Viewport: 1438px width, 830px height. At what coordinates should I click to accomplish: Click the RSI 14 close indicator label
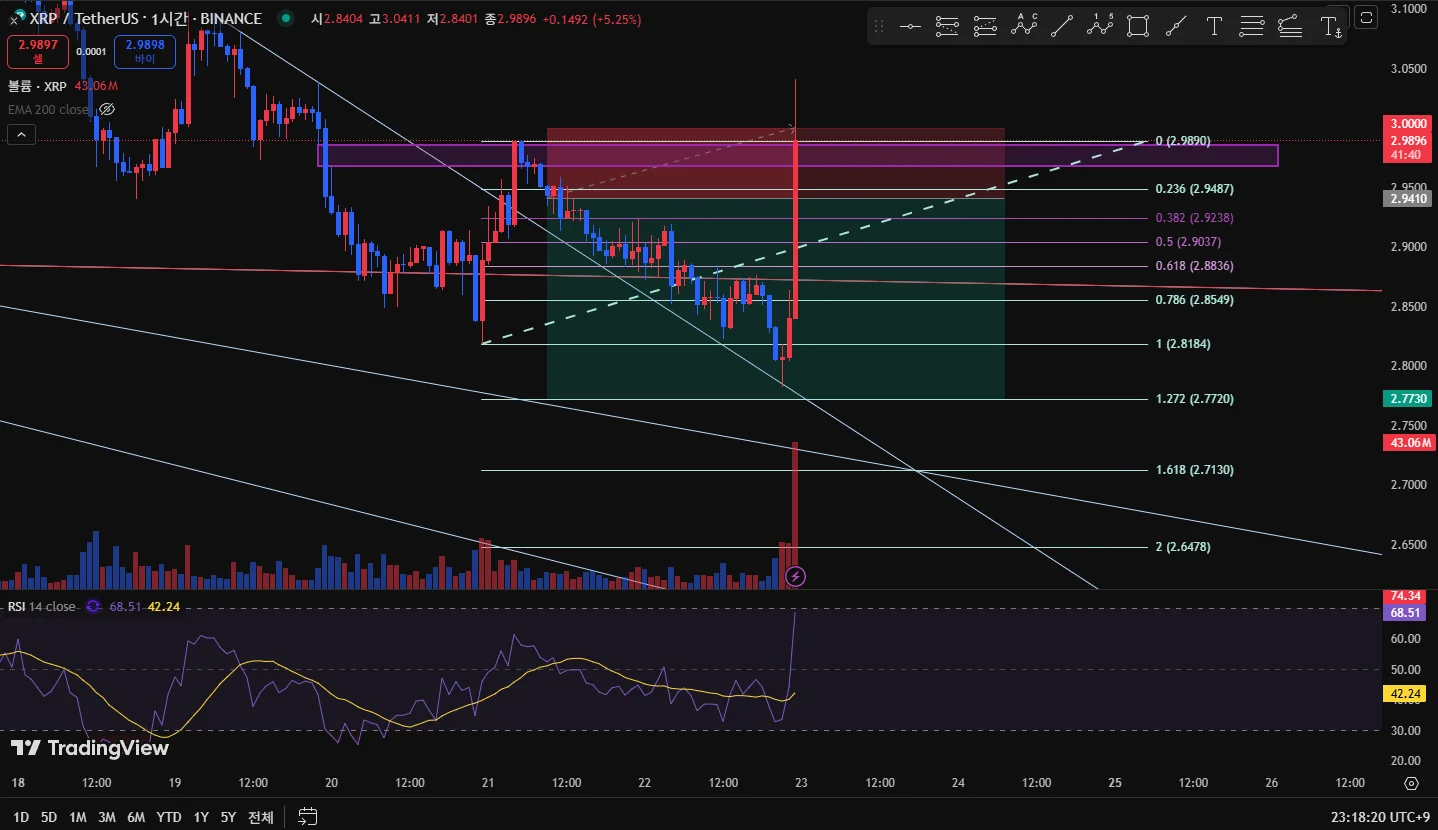click(41, 606)
